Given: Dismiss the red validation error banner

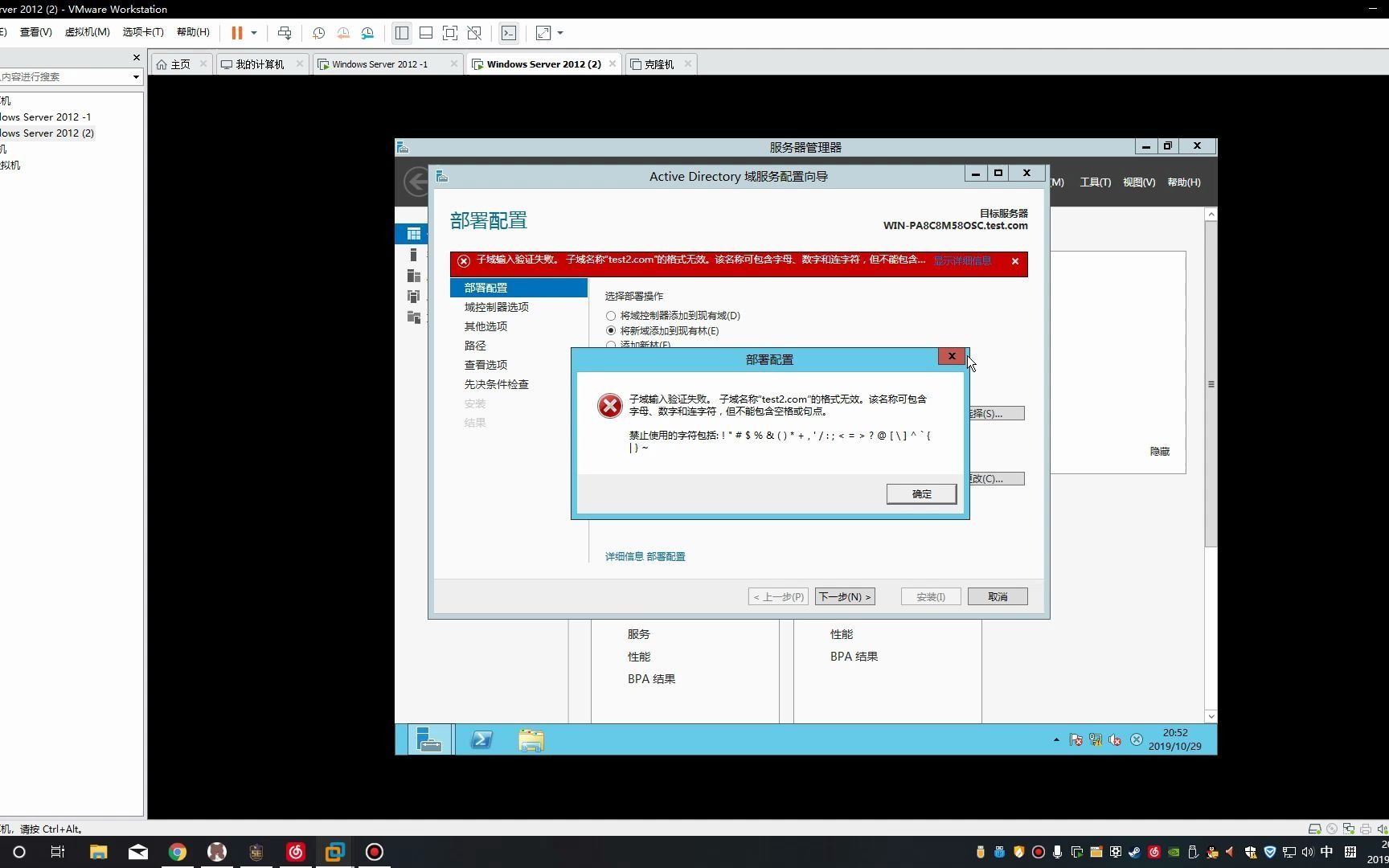Looking at the screenshot, I should point(1015,261).
